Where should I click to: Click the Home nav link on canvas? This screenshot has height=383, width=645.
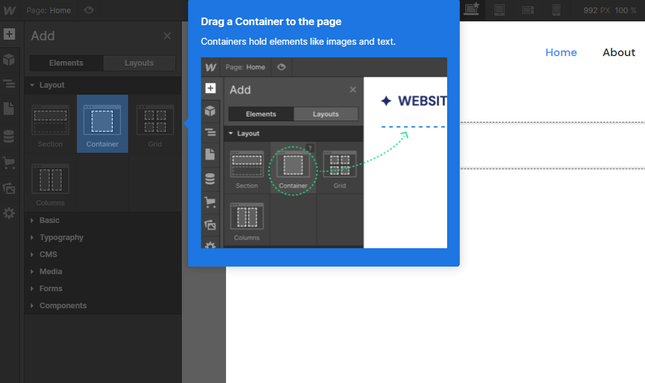coord(561,52)
